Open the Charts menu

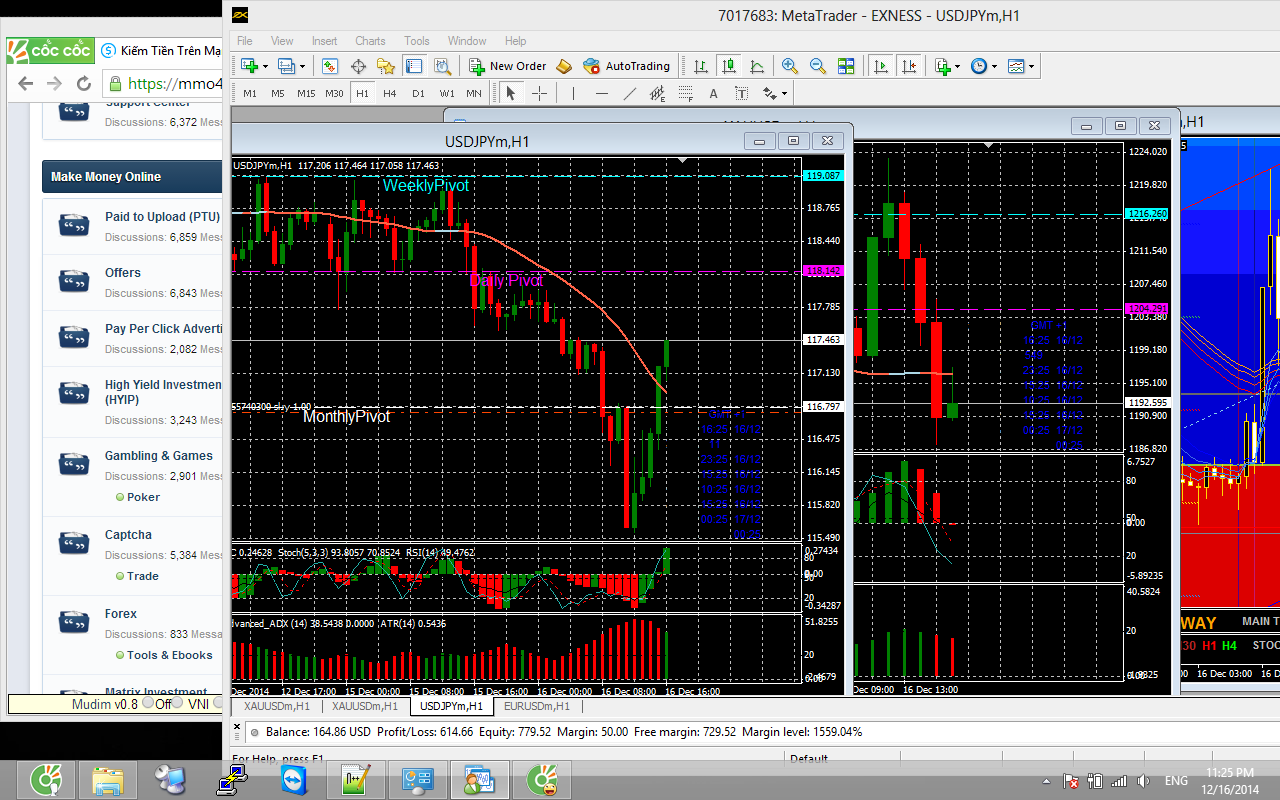pos(370,41)
